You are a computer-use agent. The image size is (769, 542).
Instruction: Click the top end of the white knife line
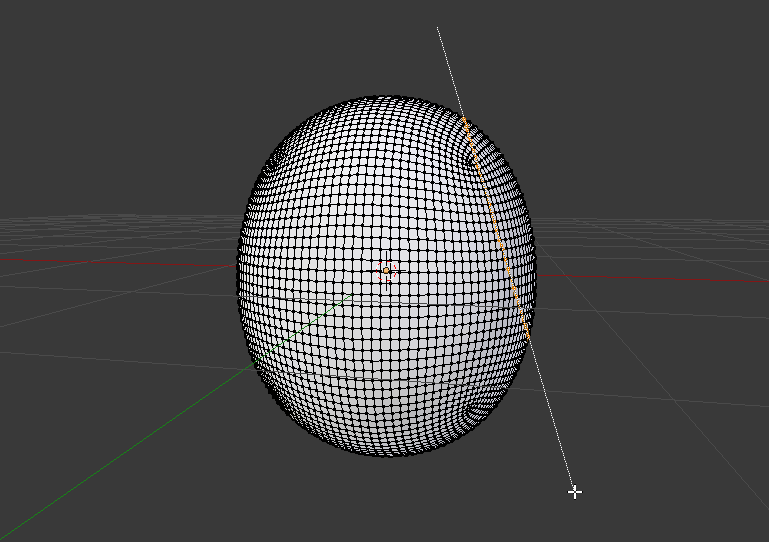pyautogui.click(x=438, y=28)
